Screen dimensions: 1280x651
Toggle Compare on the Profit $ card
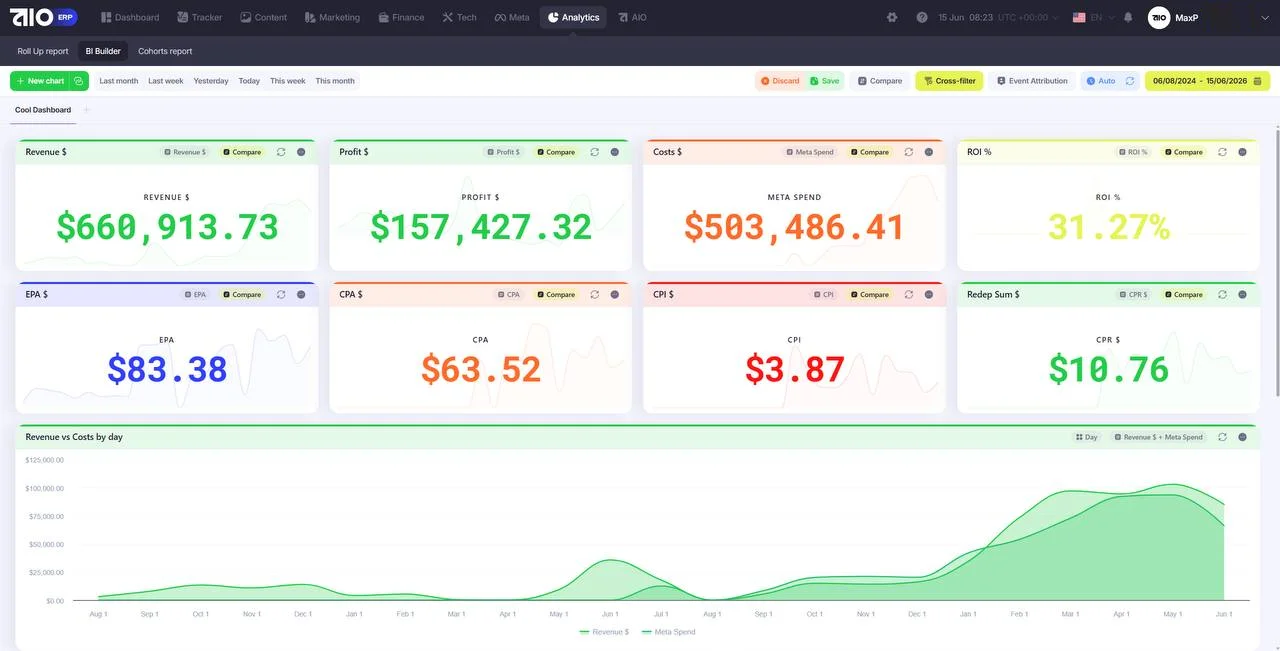coord(556,152)
